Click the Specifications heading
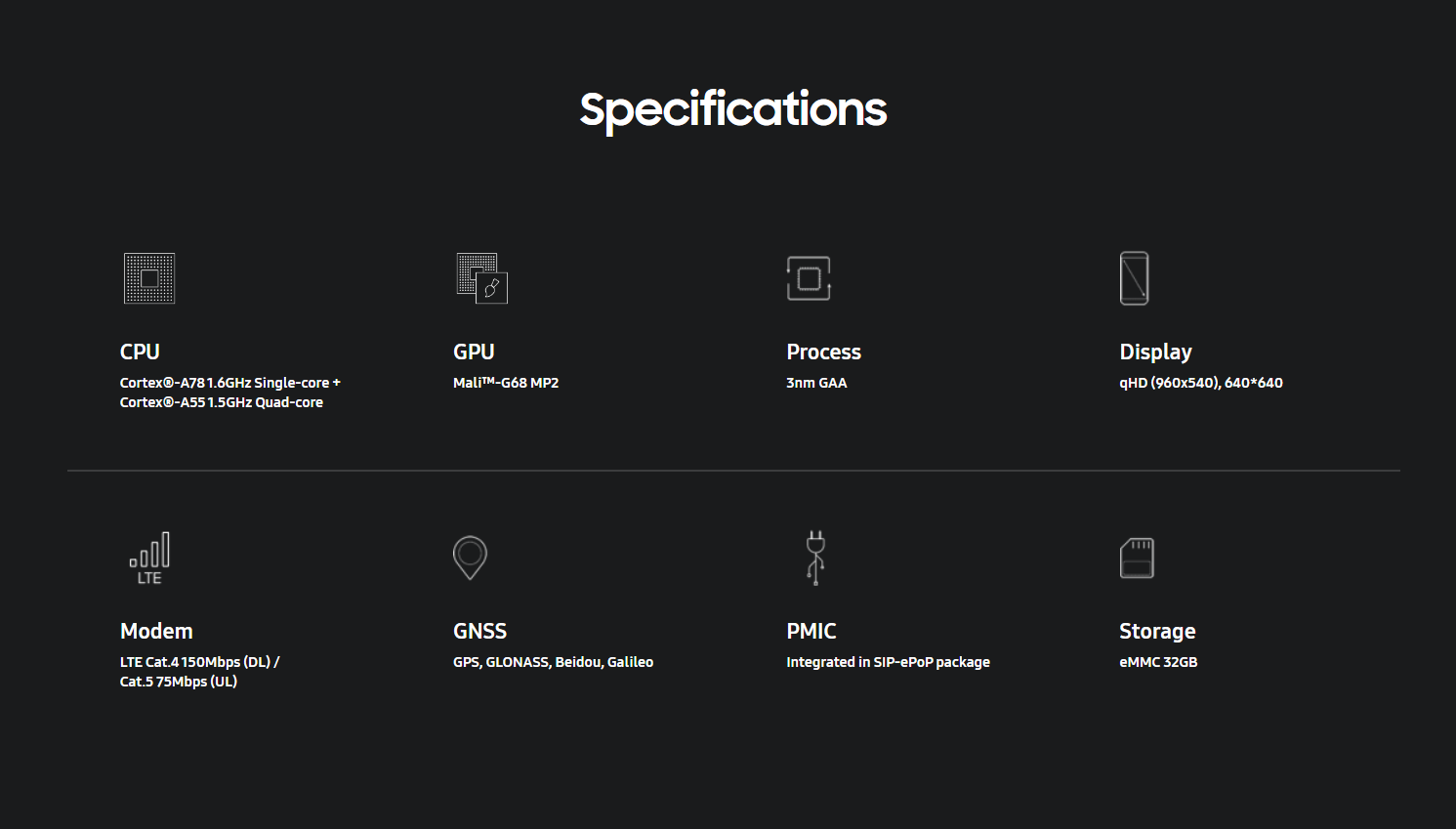This screenshot has height=829, width=1456. coord(733,109)
